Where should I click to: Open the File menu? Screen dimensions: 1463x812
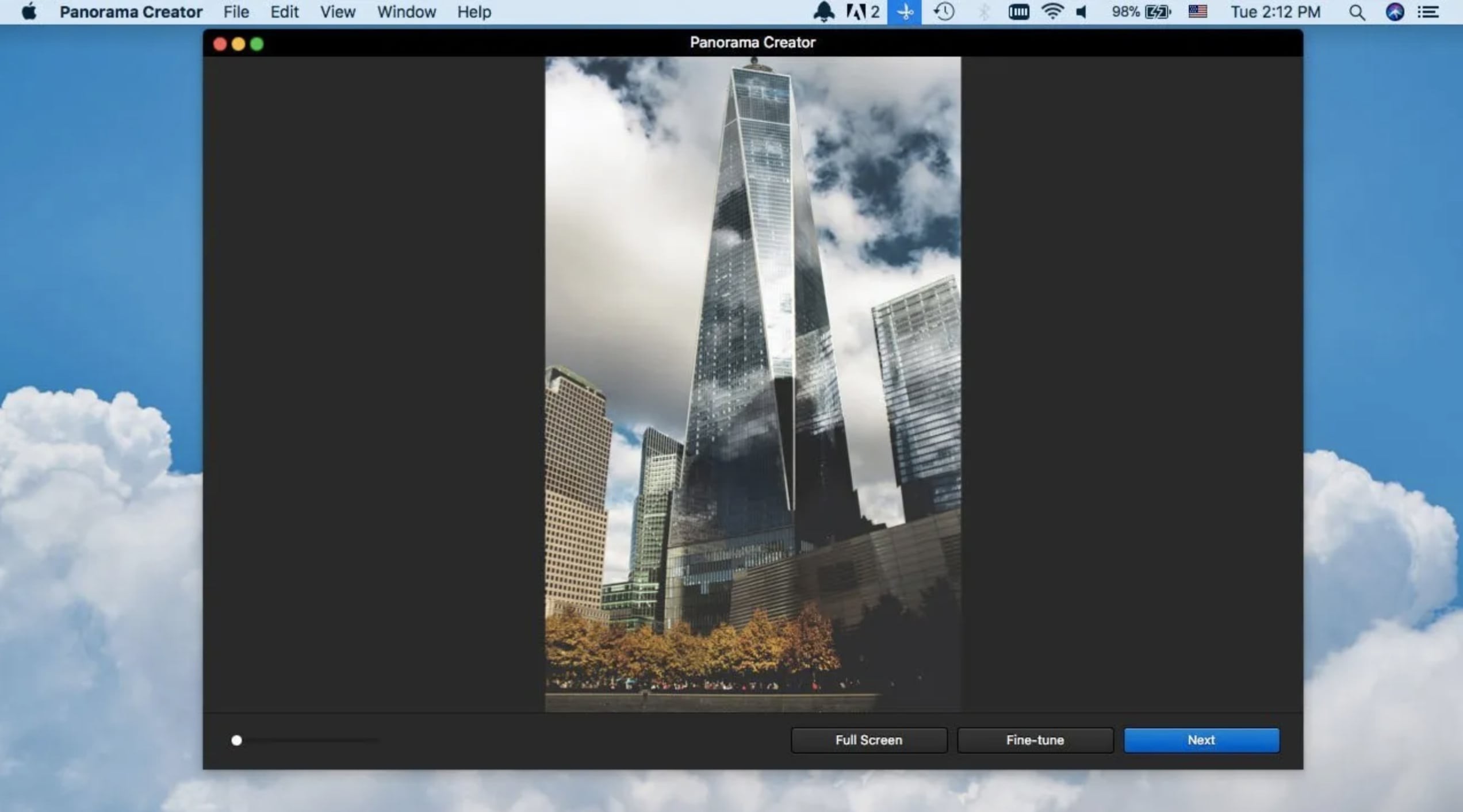236,12
